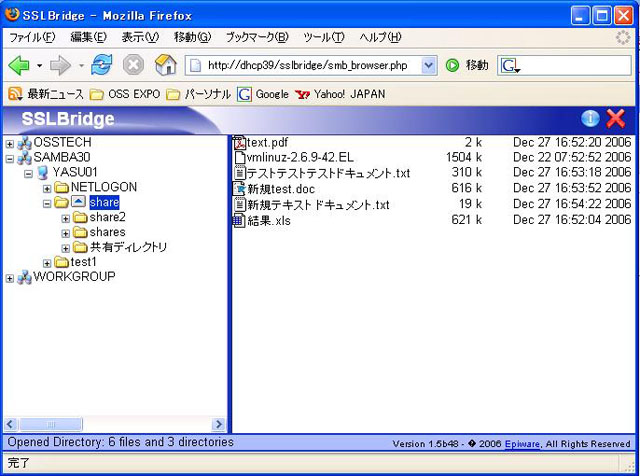Go to the home page icon
Viewport: 640px width, 476px height.
166,65
